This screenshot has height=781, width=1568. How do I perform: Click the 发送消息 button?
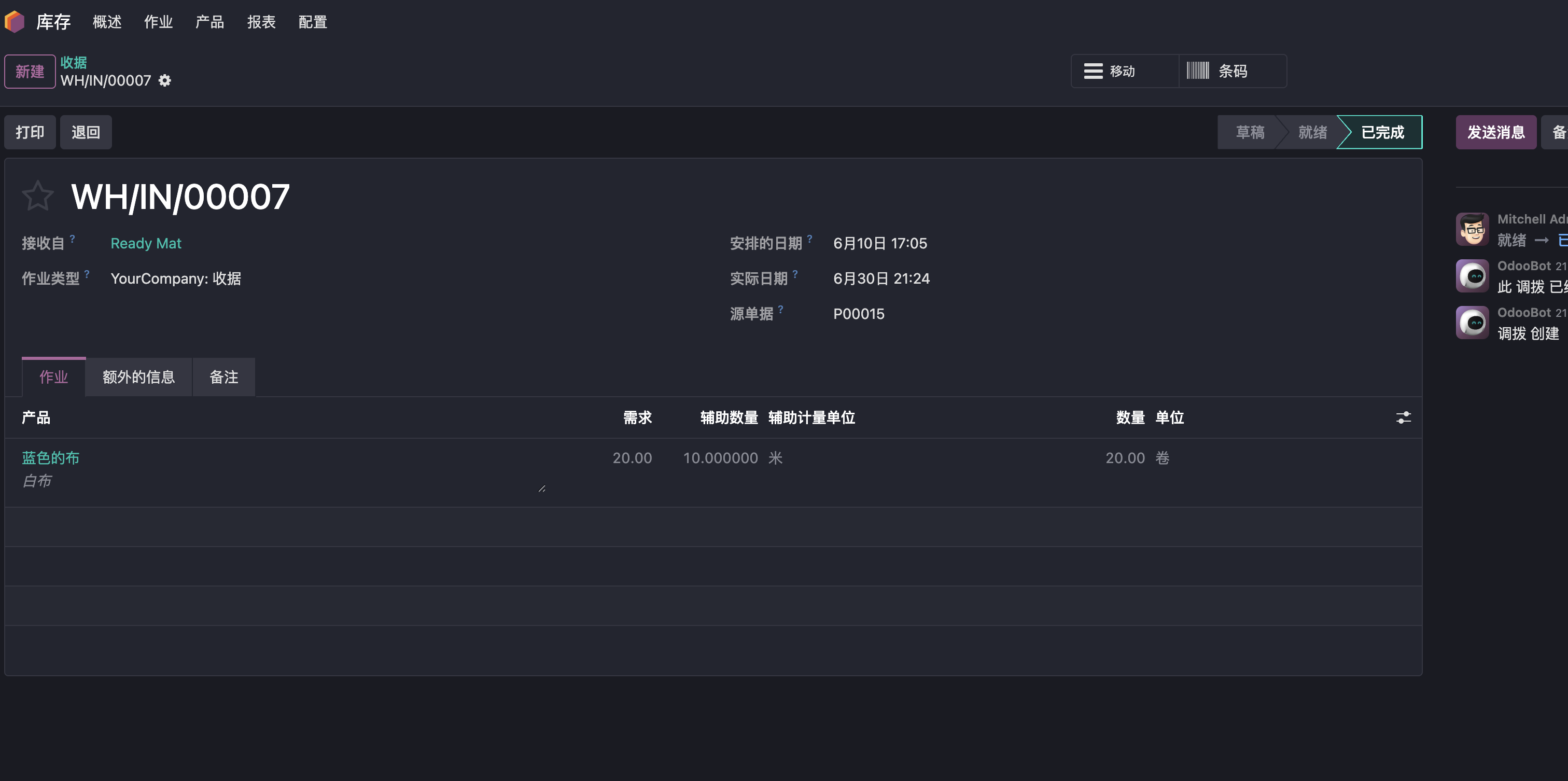coord(1495,132)
